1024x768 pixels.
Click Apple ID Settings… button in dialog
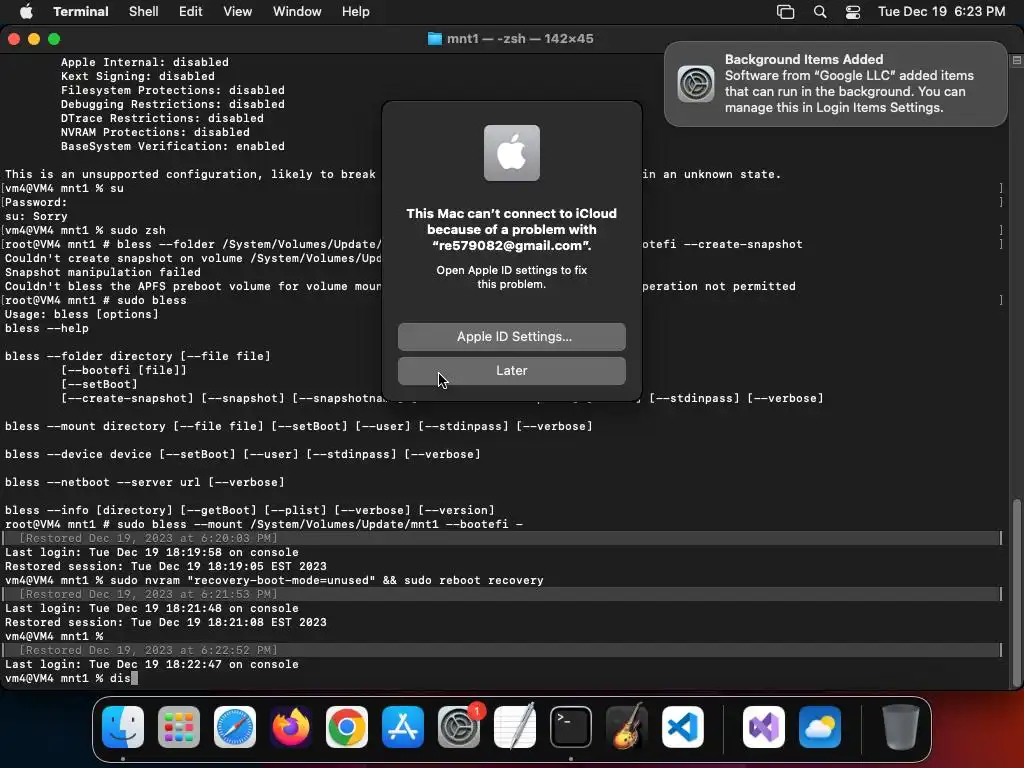[x=511, y=336]
